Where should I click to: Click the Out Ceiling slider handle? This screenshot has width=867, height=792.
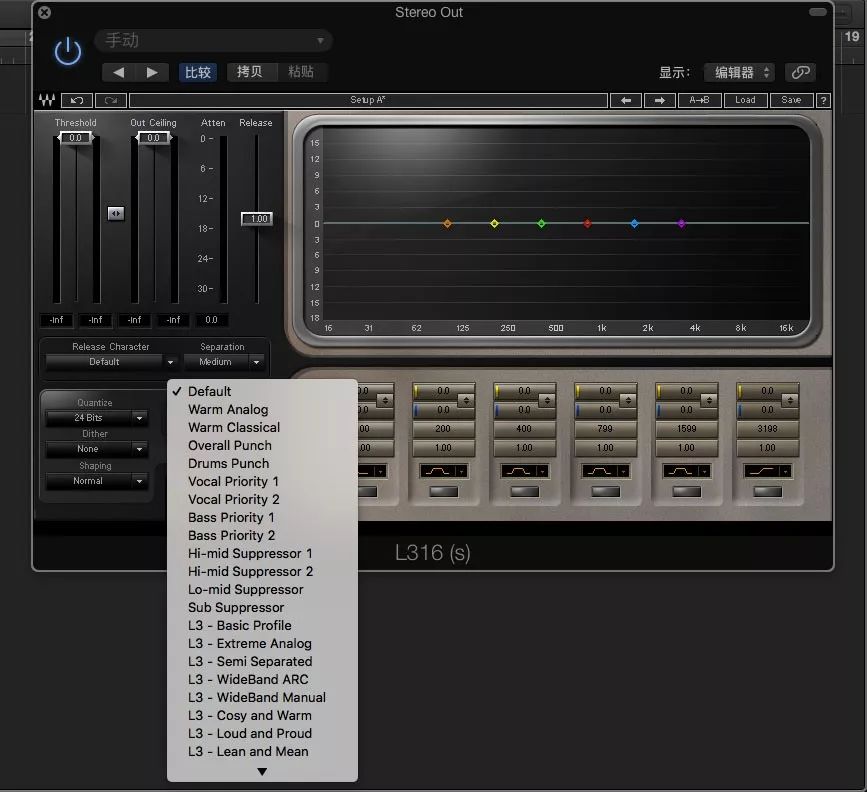[x=154, y=138]
